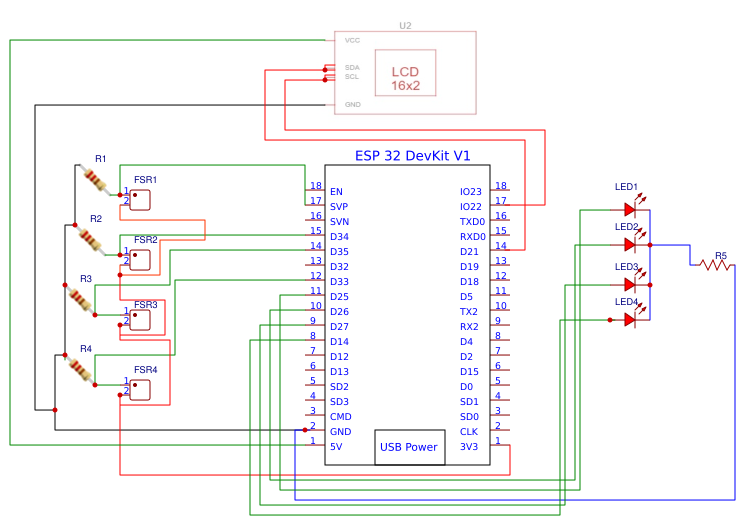This screenshot has width=747, height=525.
Task: Click the D13 pin label
Action: point(339,372)
